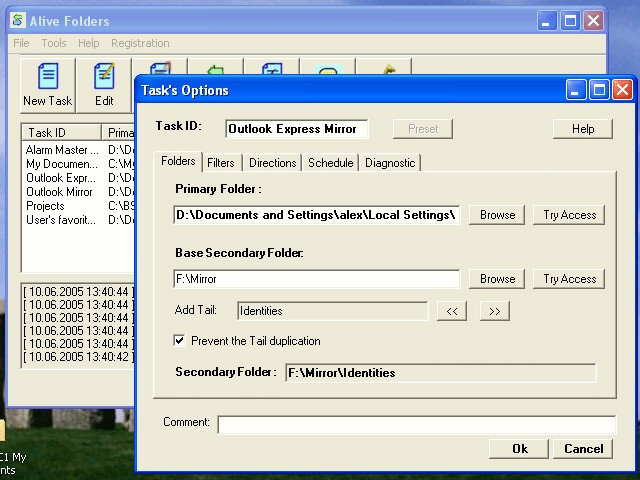Click the Task ID input field
Image resolution: width=640 pixels, height=480 pixels.
tap(297, 129)
